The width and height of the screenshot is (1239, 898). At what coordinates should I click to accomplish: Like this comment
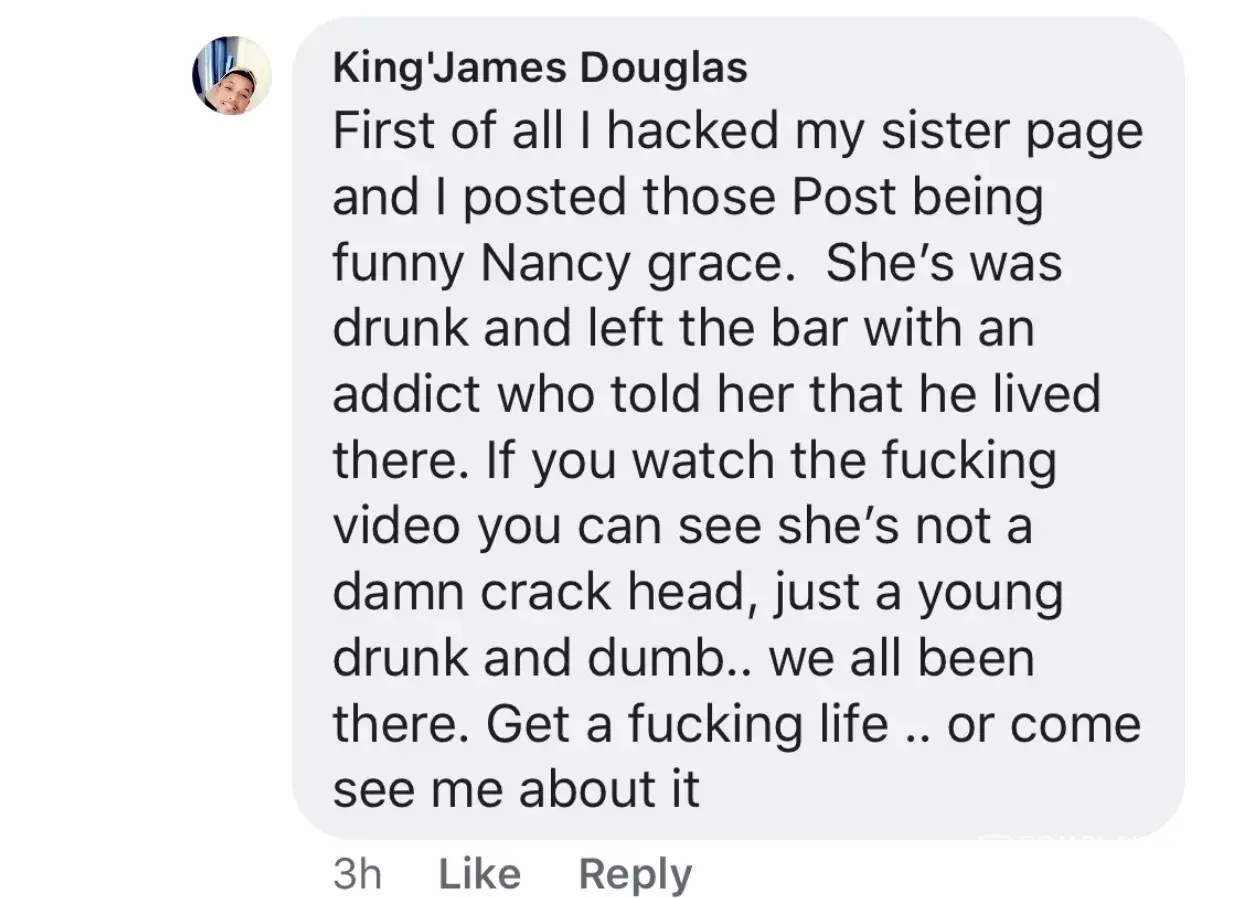pyautogui.click(x=480, y=874)
